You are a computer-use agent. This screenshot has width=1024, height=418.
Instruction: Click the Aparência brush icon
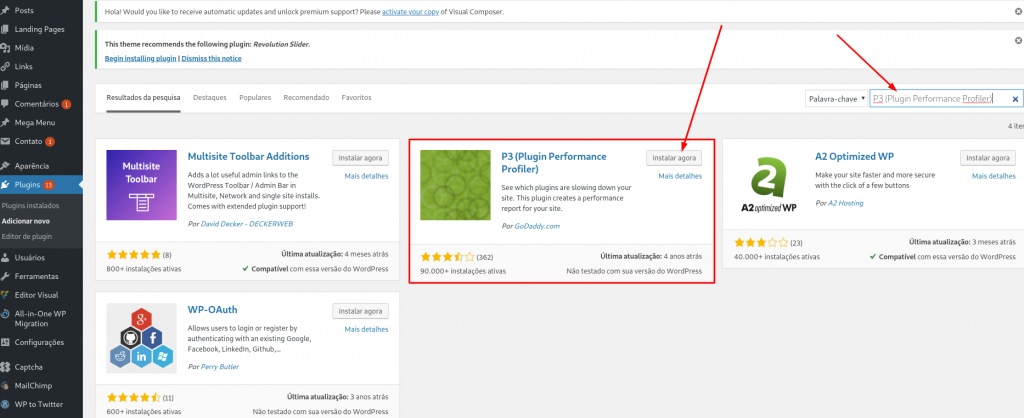pyautogui.click(x=5, y=166)
